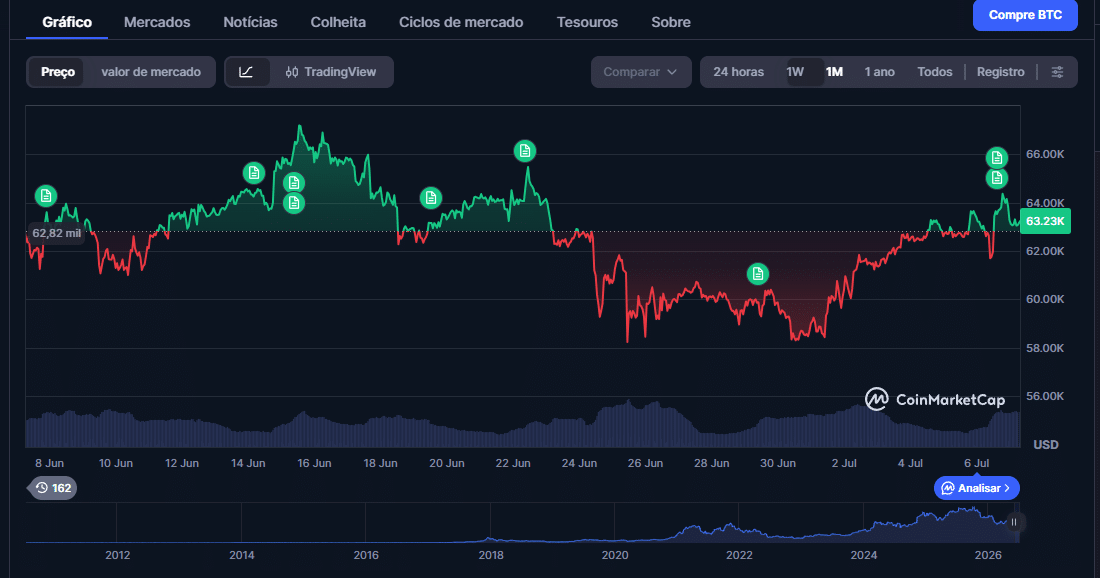Screen dimensions: 1100x578
Task: Select valor de mercado chart toggle
Action: point(151,72)
